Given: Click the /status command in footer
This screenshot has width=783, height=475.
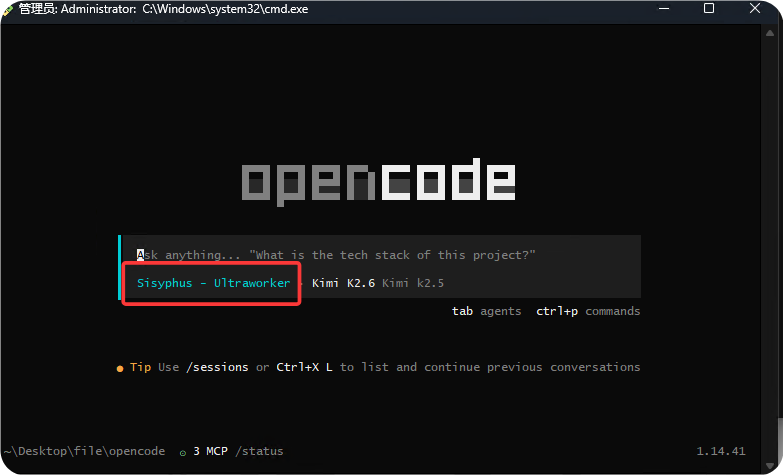Looking at the screenshot, I should (x=259, y=451).
